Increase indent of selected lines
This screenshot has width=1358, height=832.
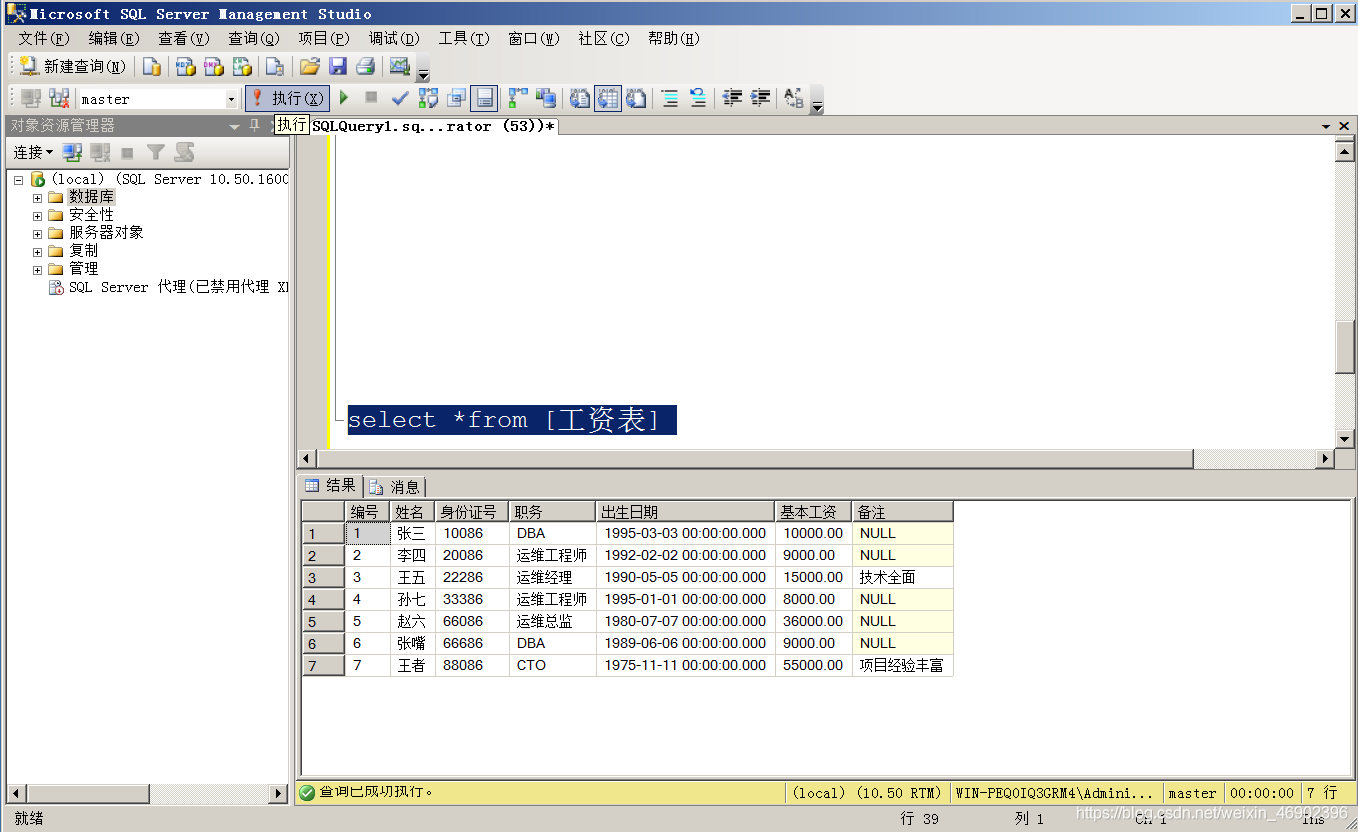761,98
